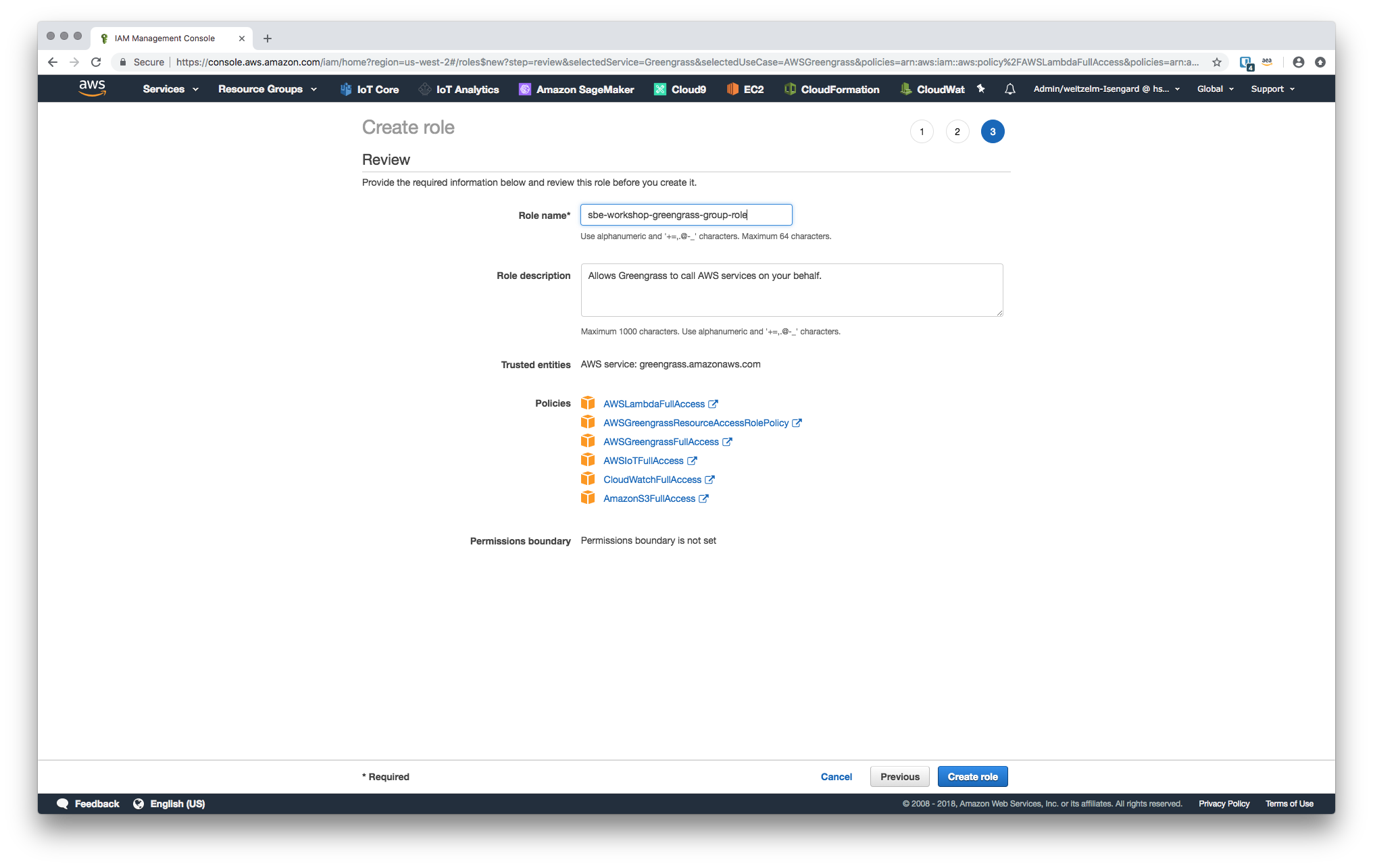Click external-link icon after CloudWatchFullAccess
This screenshot has height=868, width=1373.
coord(709,480)
